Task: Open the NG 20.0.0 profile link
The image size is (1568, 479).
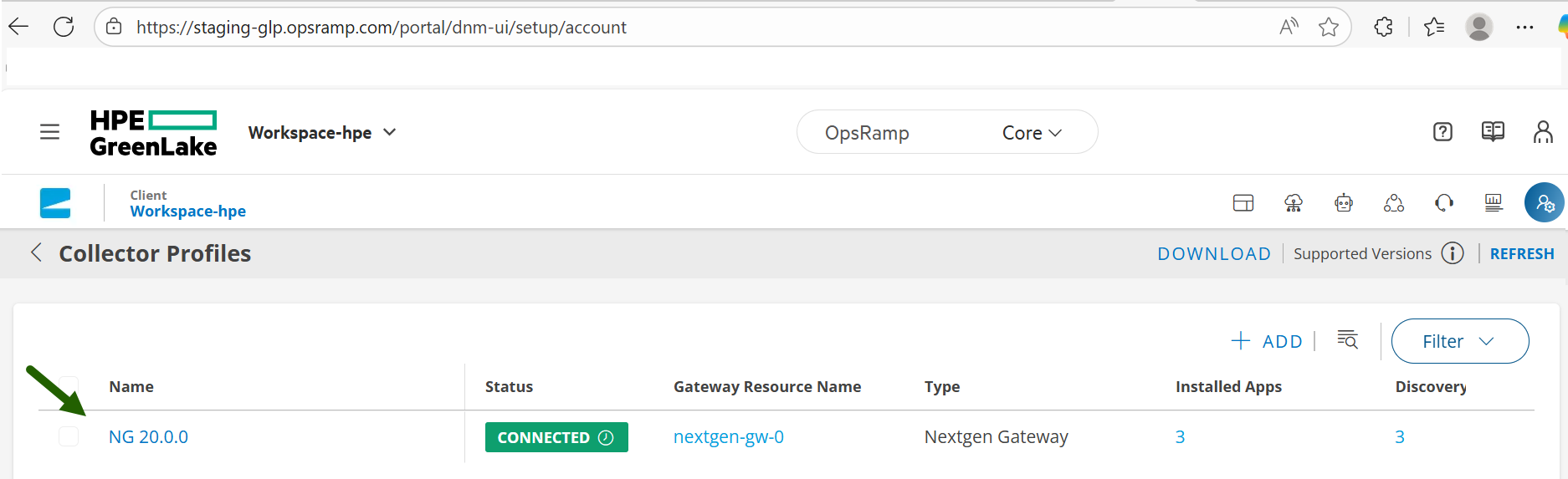Action: (148, 437)
